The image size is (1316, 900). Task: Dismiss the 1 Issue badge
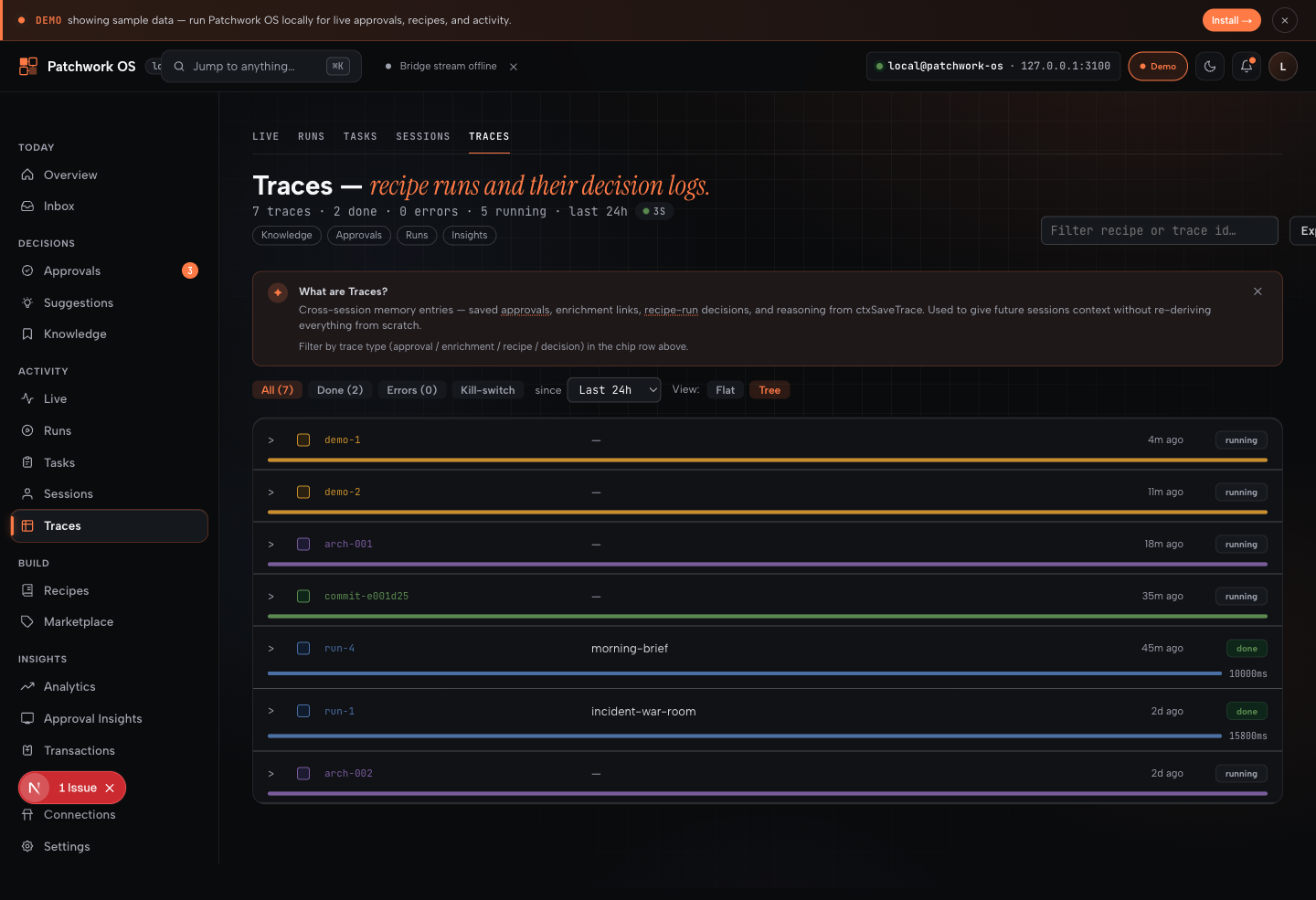(x=110, y=788)
